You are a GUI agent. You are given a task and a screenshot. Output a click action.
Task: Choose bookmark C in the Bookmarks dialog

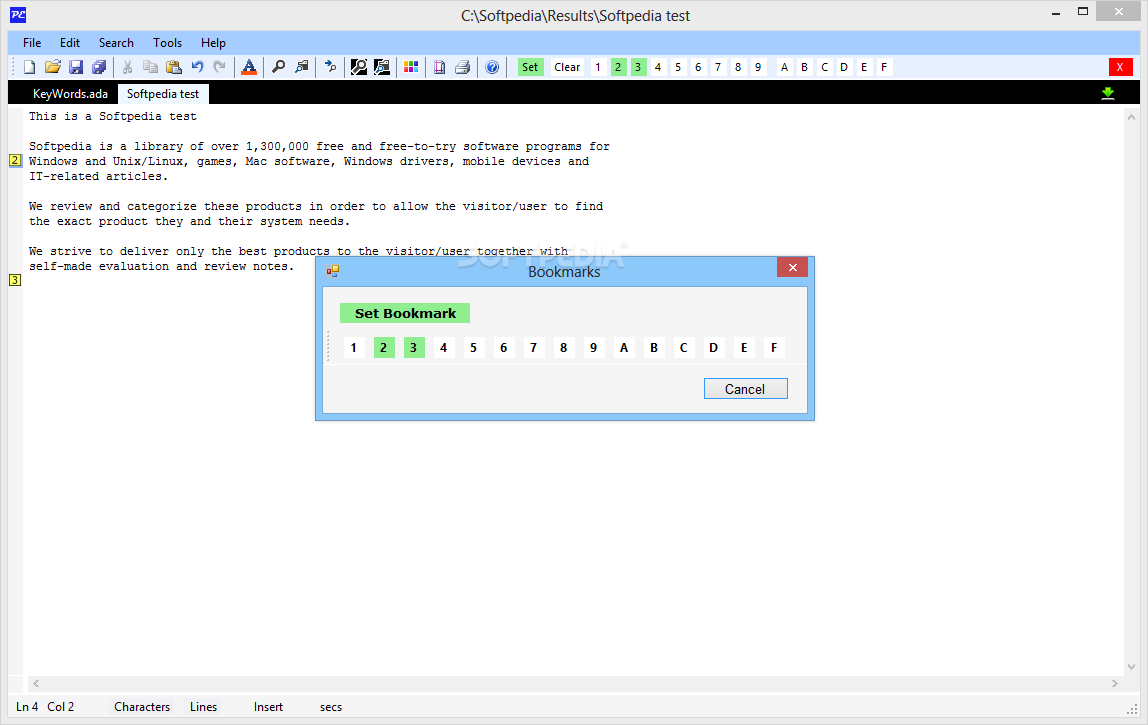tap(684, 348)
